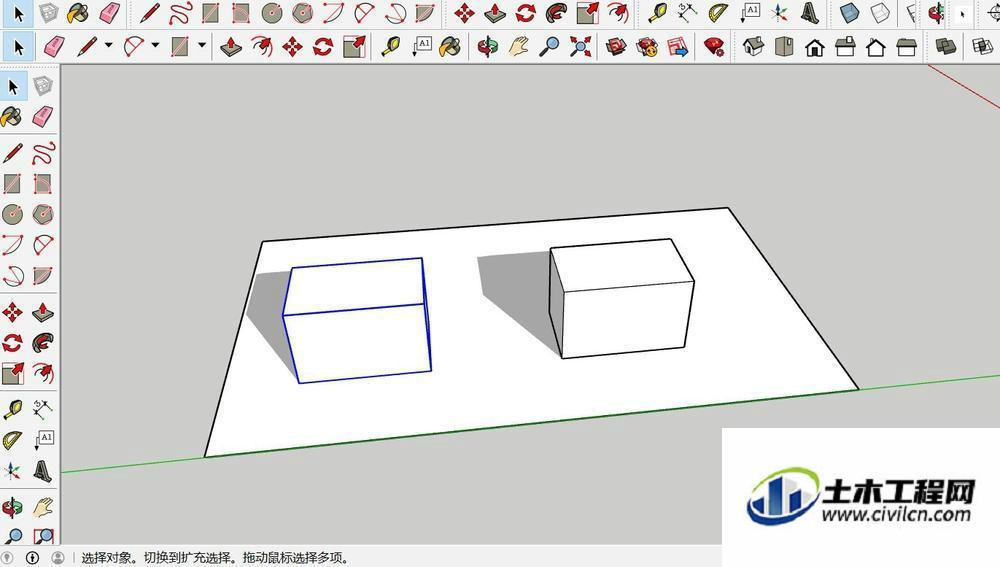Choose the 3D Text tool in top toolbar row
The height and width of the screenshot is (567, 1000).
point(809,13)
